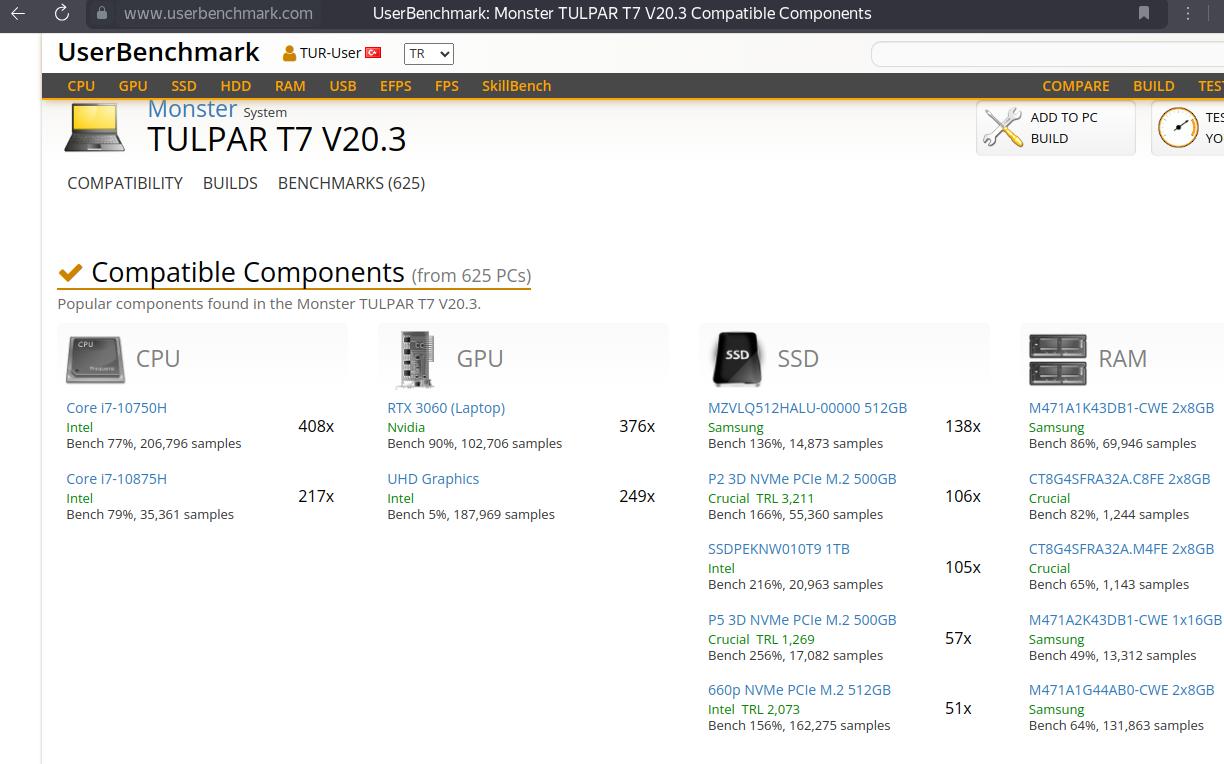Click the site search input field
The height and width of the screenshot is (764, 1224).
tap(1048, 54)
